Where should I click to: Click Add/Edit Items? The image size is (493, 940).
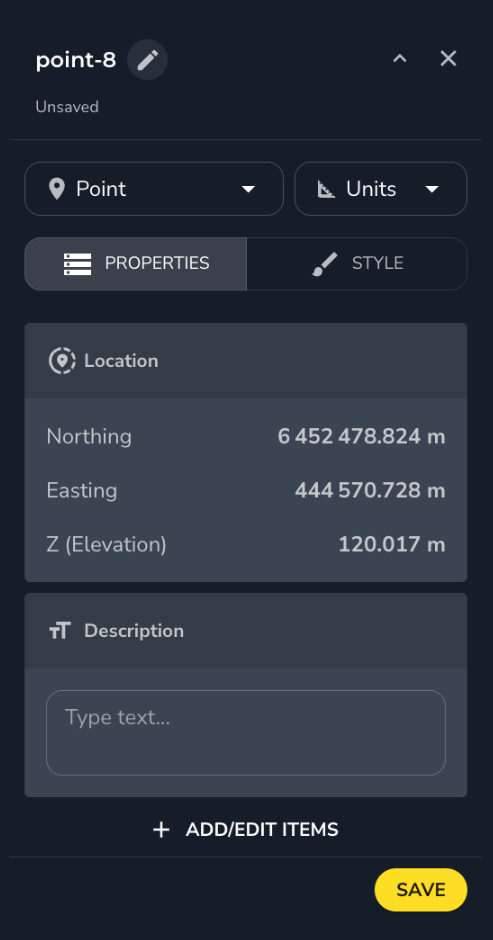tap(246, 830)
